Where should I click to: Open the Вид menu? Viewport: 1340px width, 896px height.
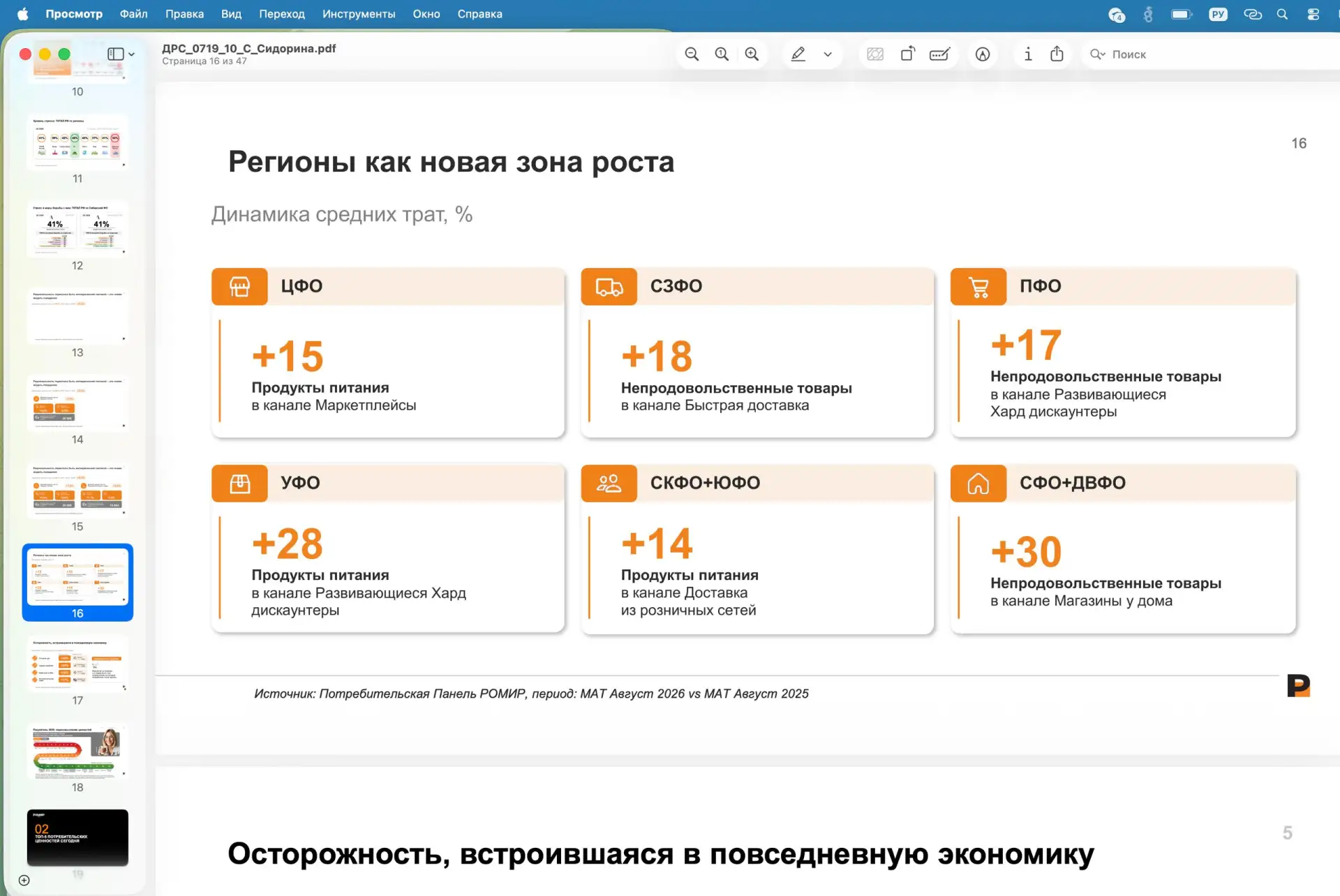[231, 14]
